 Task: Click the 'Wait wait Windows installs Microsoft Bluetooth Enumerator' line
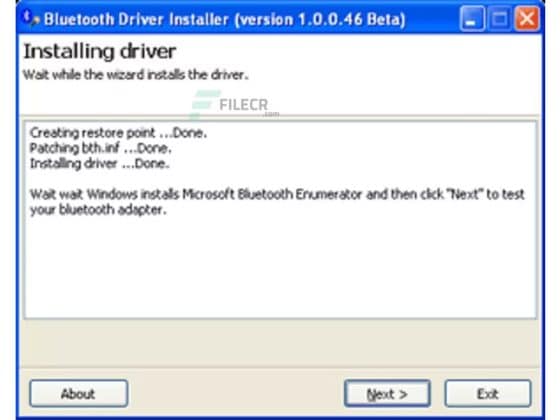278,194
